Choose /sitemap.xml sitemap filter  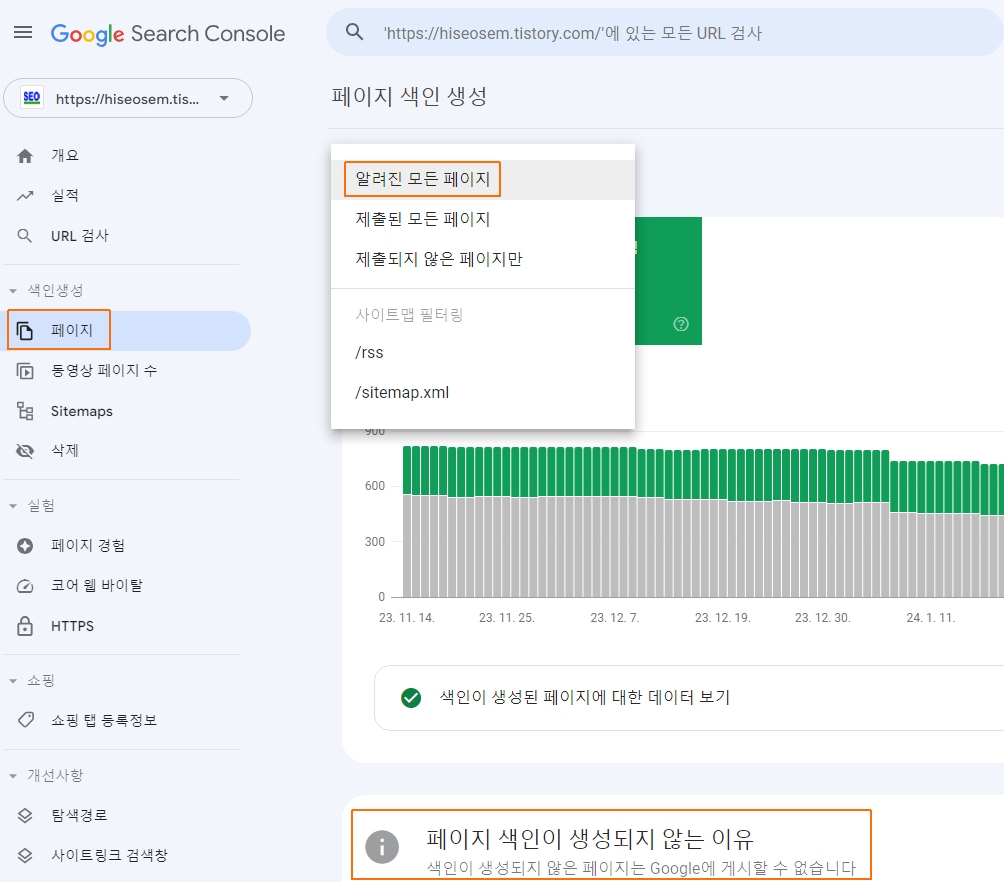pyautogui.click(x=402, y=392)
